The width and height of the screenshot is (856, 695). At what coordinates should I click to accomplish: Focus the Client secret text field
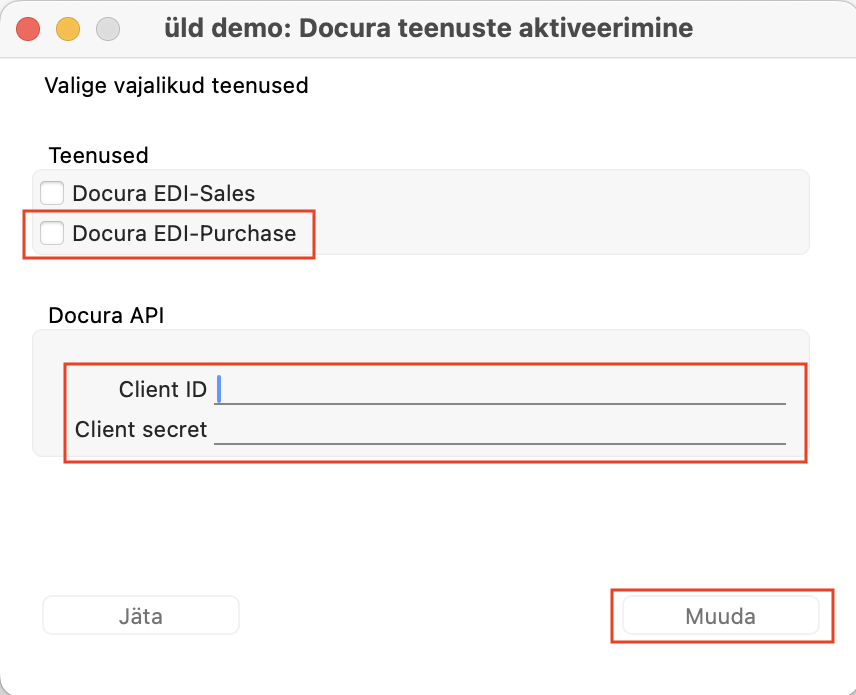[500, 430]
